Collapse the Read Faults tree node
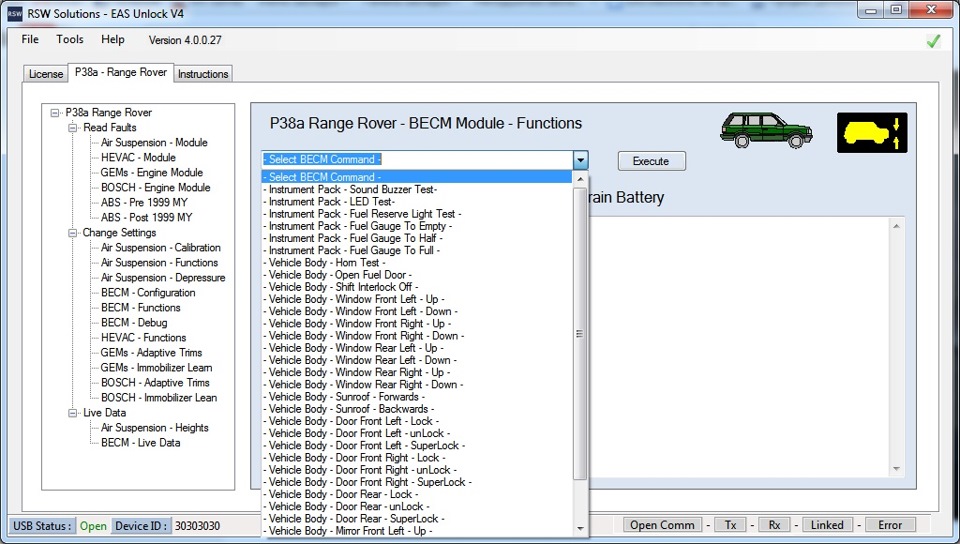This screenshot has width=960, height=544. click(x=72, y=127)
